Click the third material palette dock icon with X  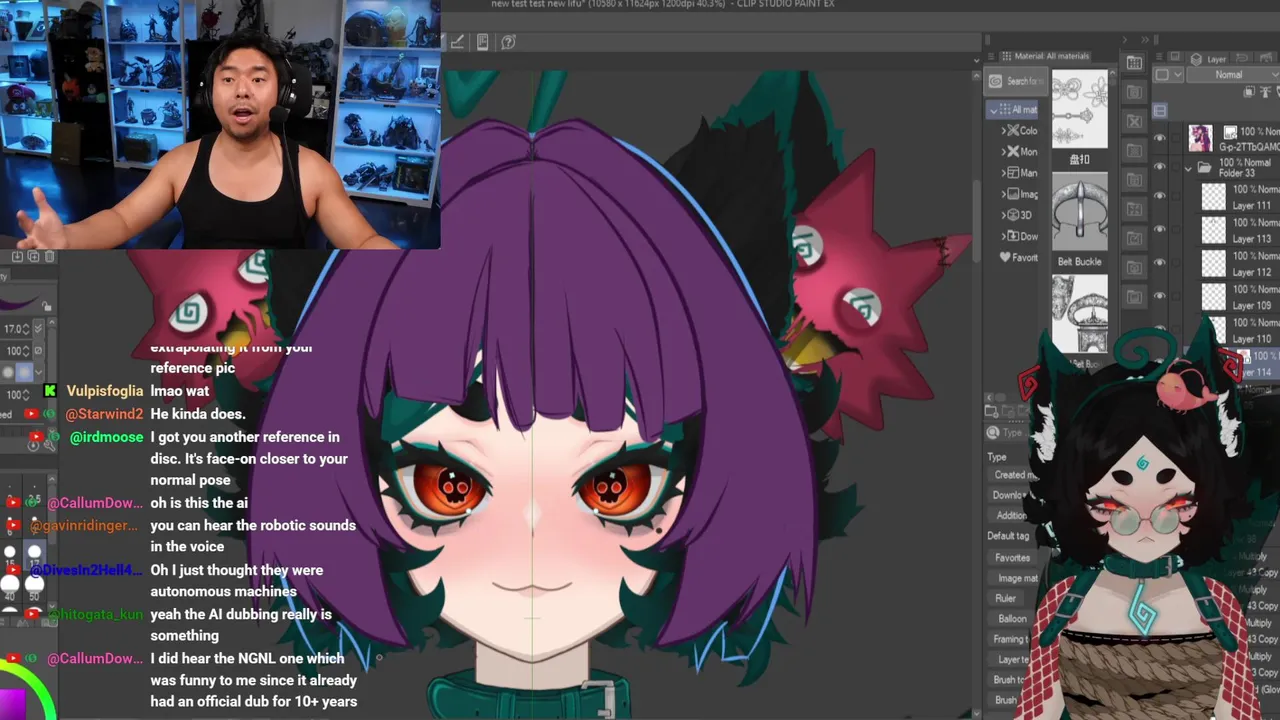(x=1134, y=121)
